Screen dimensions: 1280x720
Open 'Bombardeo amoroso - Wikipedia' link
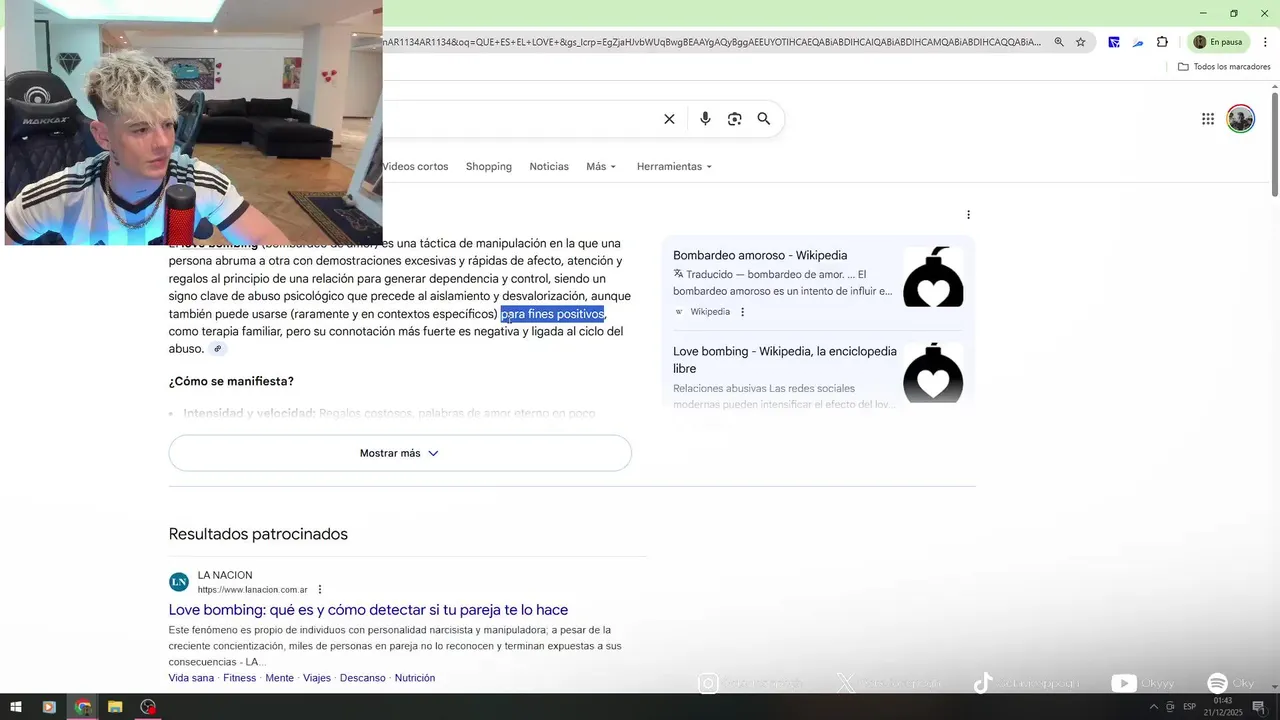[x=760, y=256]
